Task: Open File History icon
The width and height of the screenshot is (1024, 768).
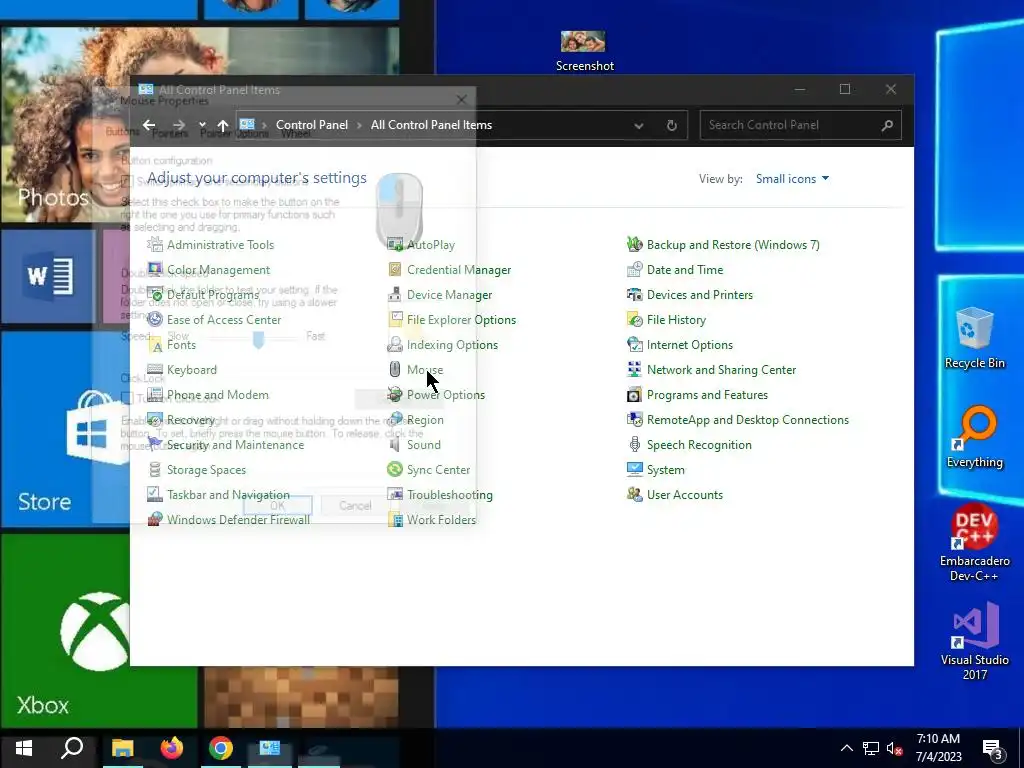Action: [635, 319]
